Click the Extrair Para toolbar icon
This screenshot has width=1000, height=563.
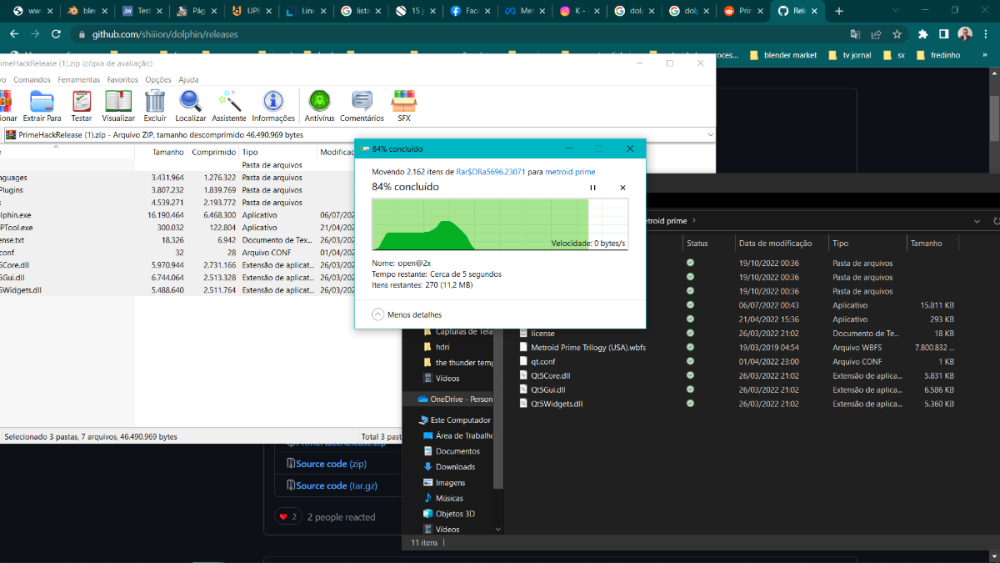point(42,106)
